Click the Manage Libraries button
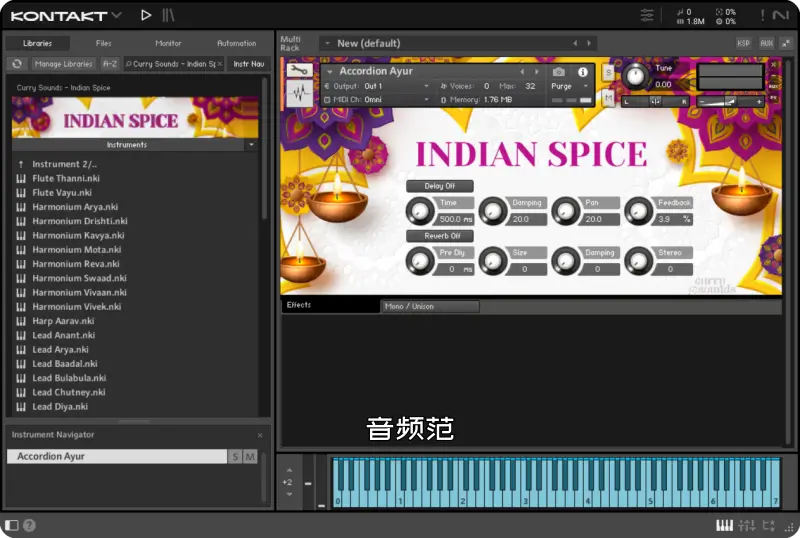This screenshot has height=538, width=800. point(63,64)
